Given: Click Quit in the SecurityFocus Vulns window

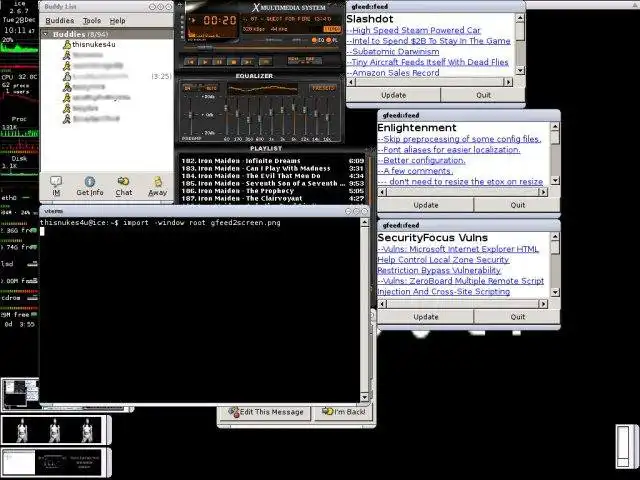Looking at the screenshot, I should pos(518,317).
